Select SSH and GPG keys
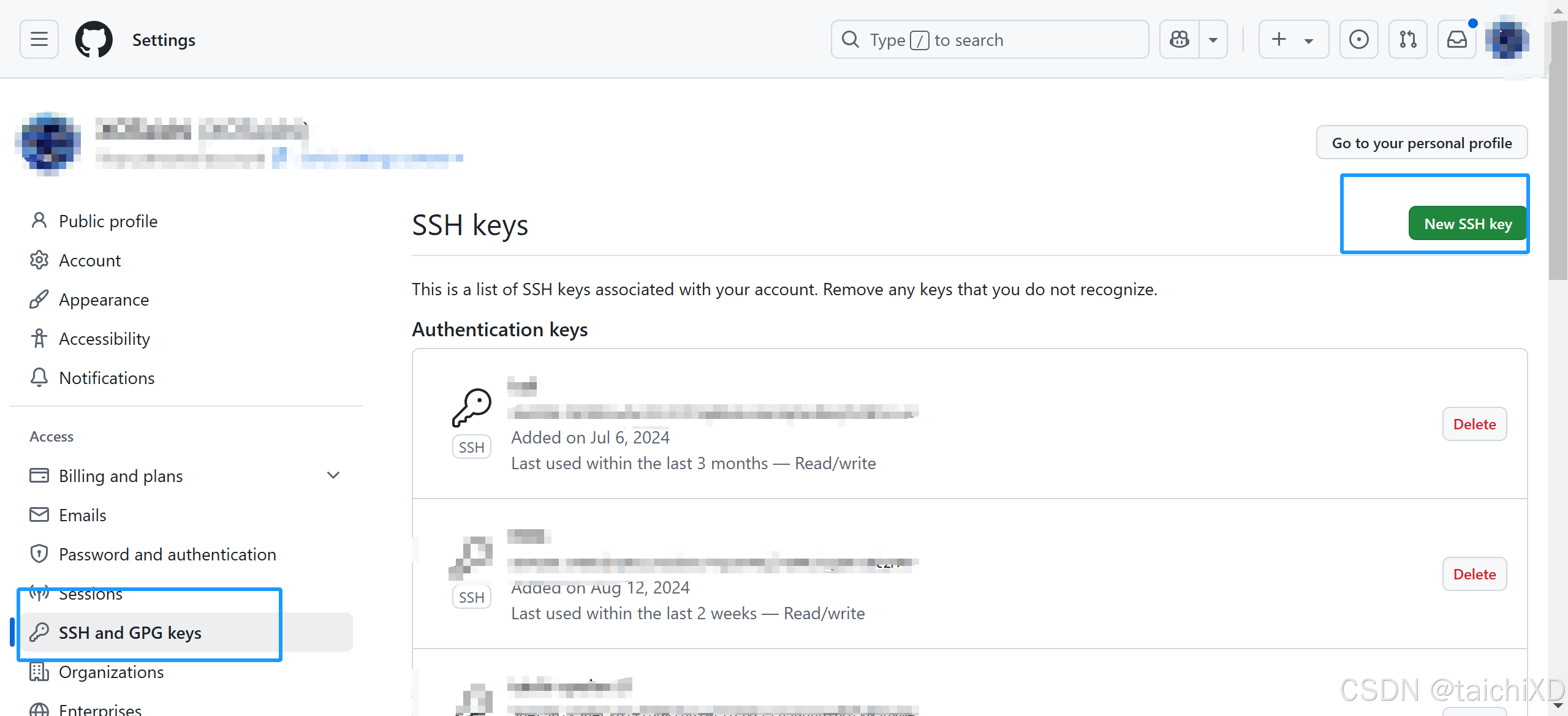This screenshot has height=716, width=1568. (x=130, y=632)
